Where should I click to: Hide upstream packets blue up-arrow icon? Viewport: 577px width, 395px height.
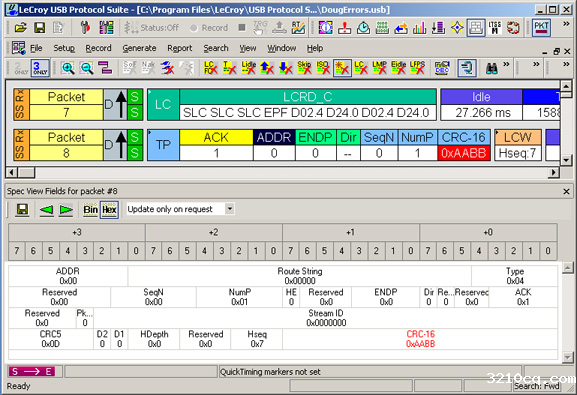coord(267,68)
